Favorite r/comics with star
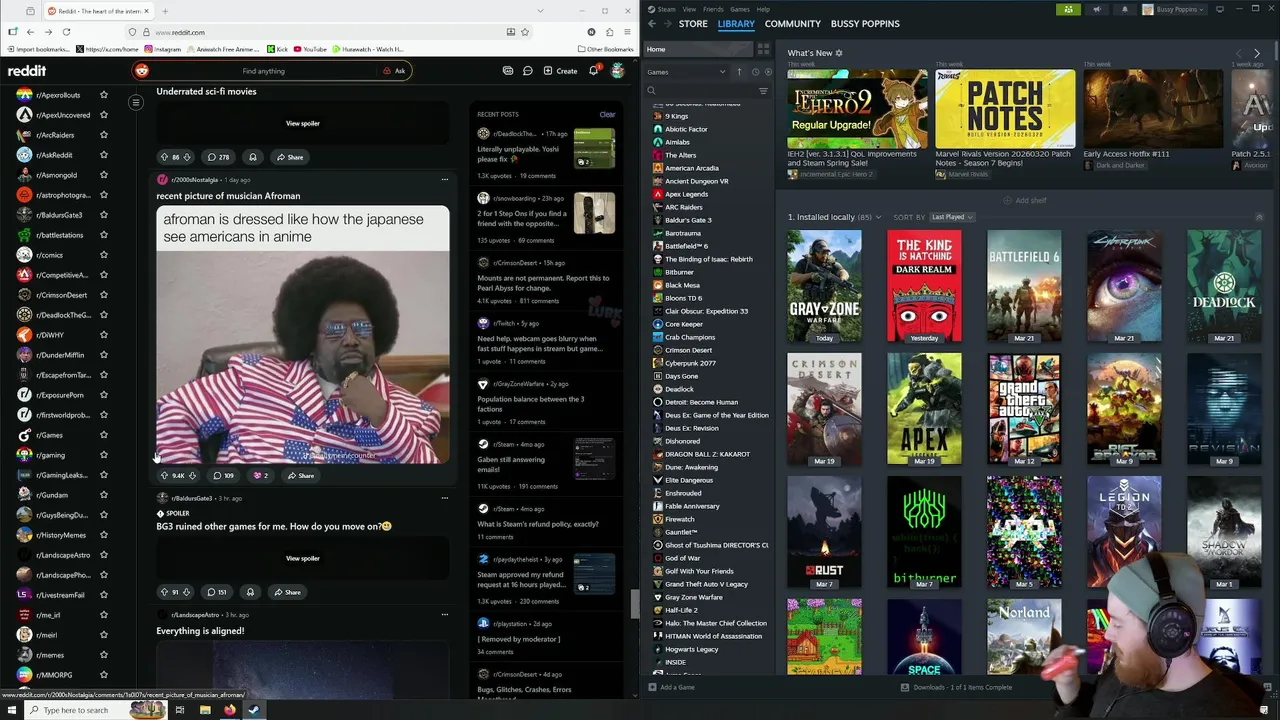The image size is (1280, 720). pyautogui.click(x=104, y=255)
